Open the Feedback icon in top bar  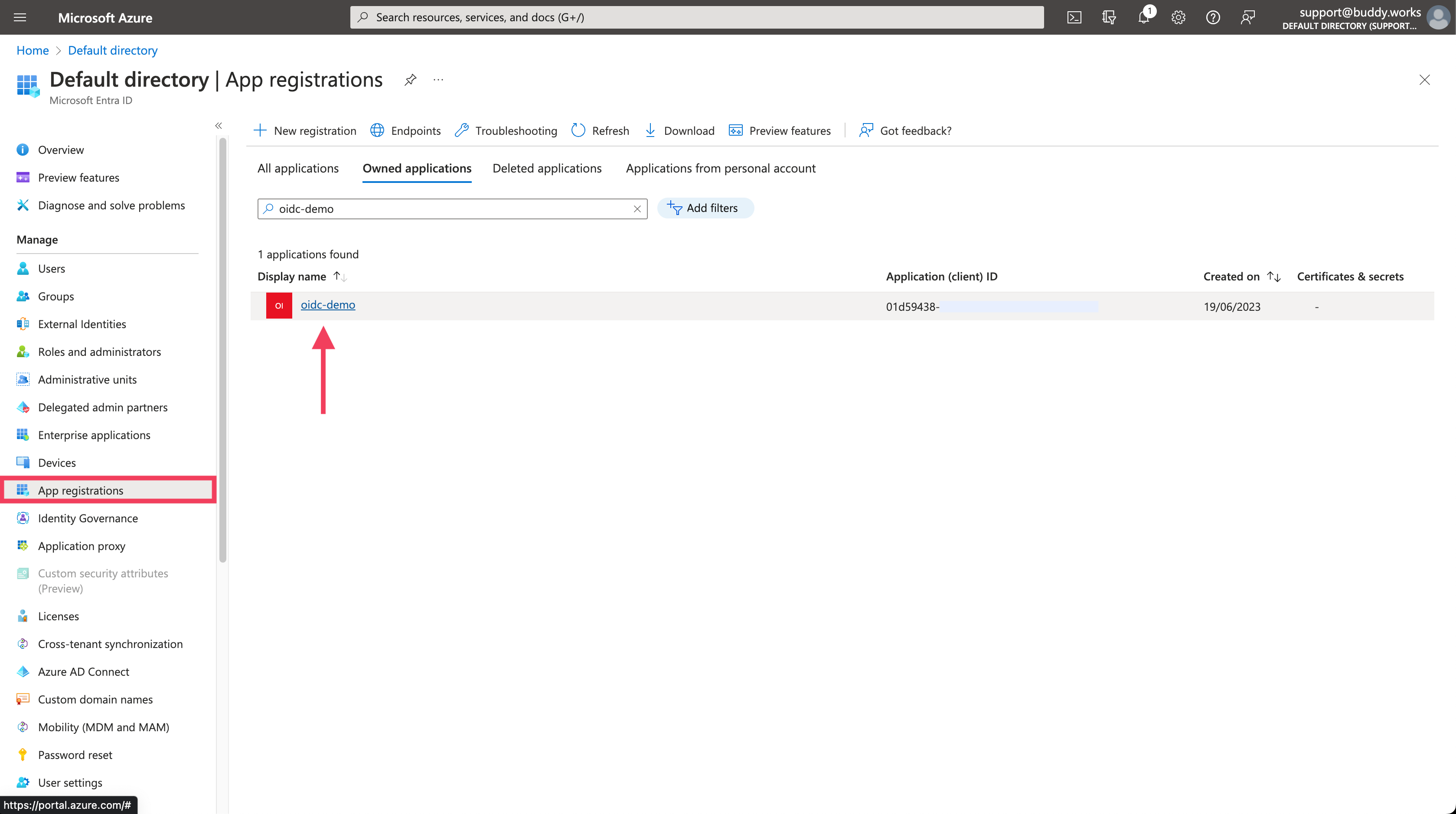1247,17
